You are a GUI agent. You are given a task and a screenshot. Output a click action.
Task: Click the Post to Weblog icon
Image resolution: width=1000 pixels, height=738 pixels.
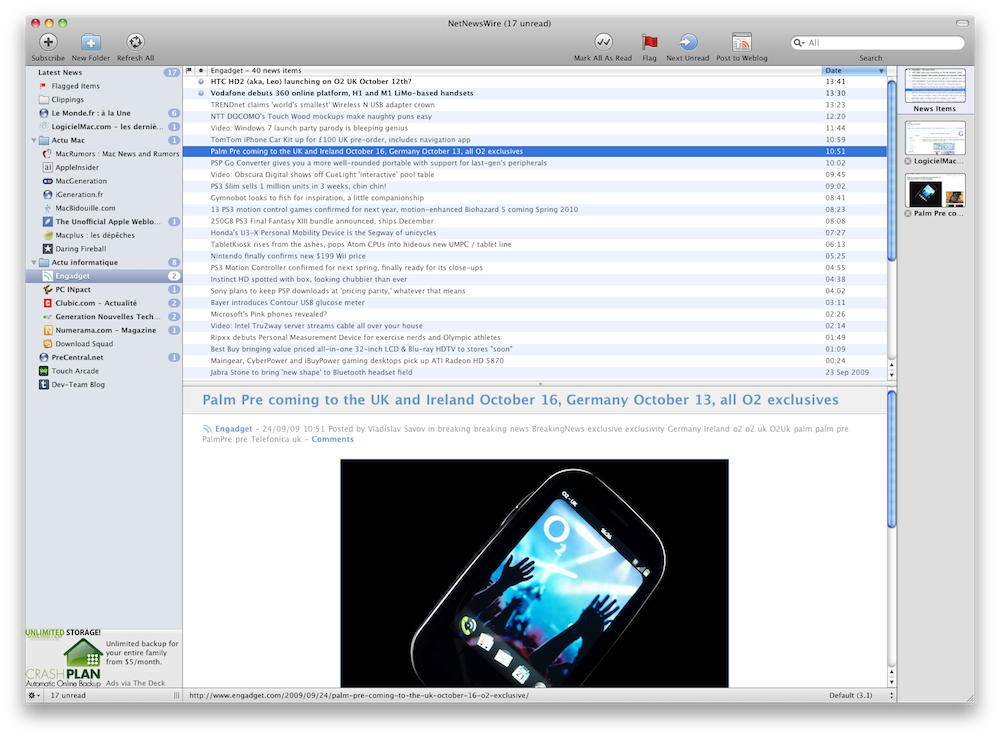coord(742,42)
